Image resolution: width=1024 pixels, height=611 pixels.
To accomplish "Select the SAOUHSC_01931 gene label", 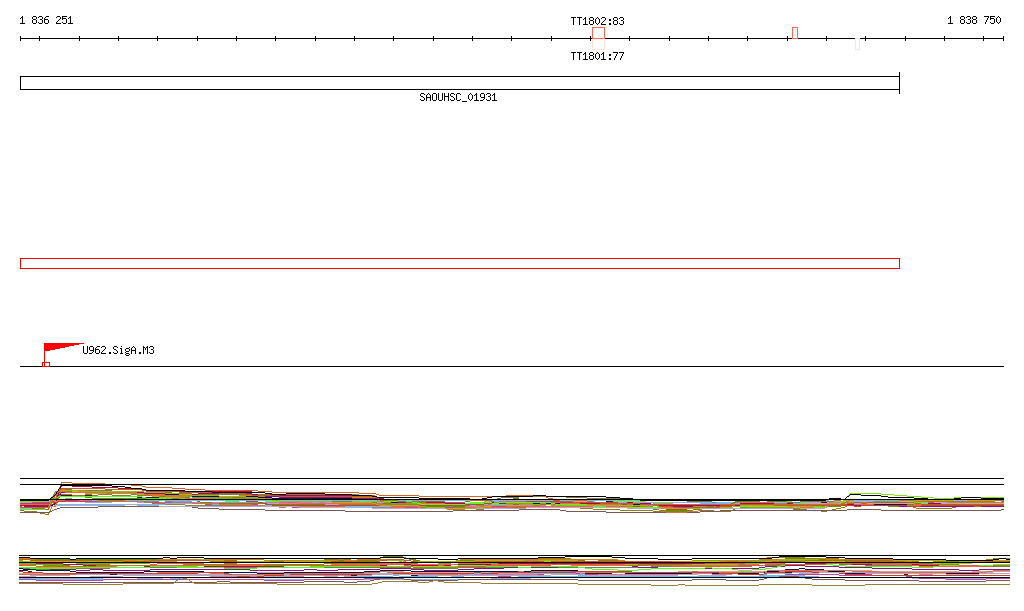I will coord(458,97).
